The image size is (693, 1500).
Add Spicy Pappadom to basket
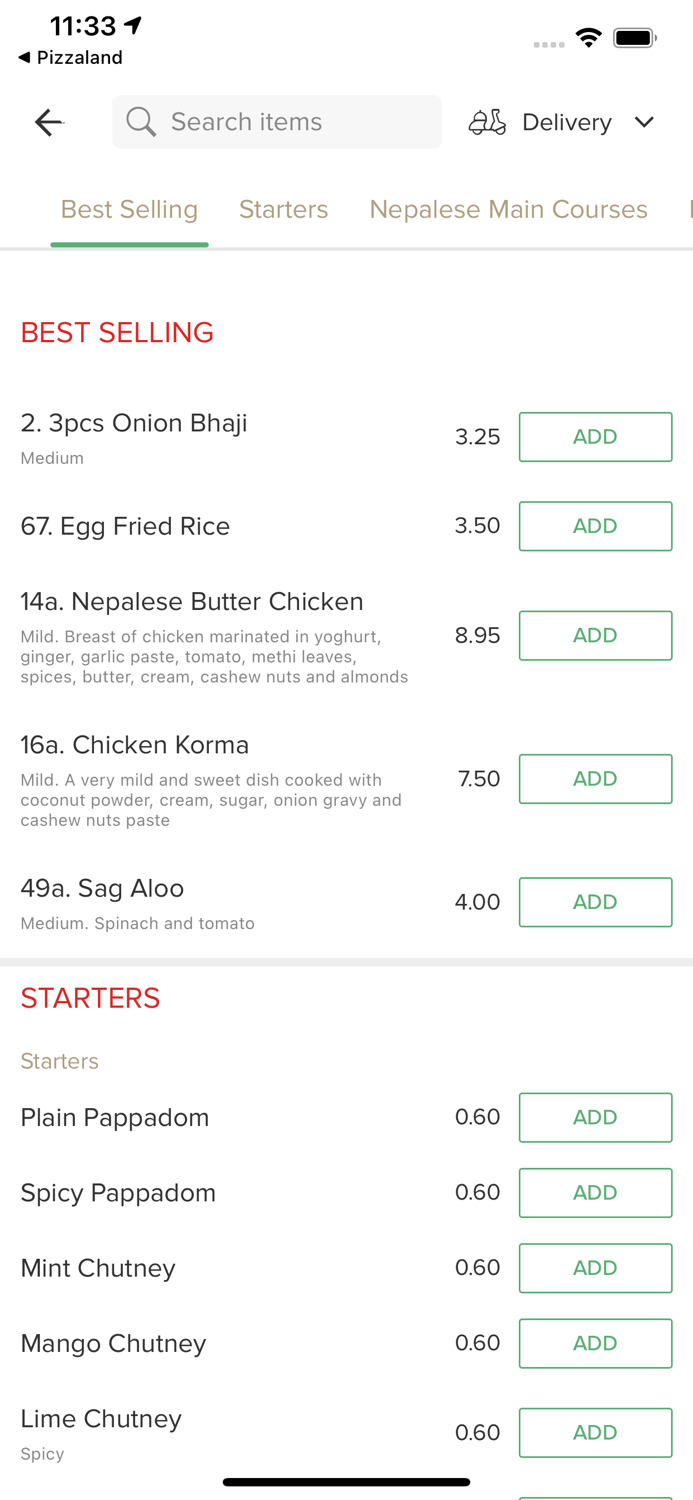(x=595, y=1192)
